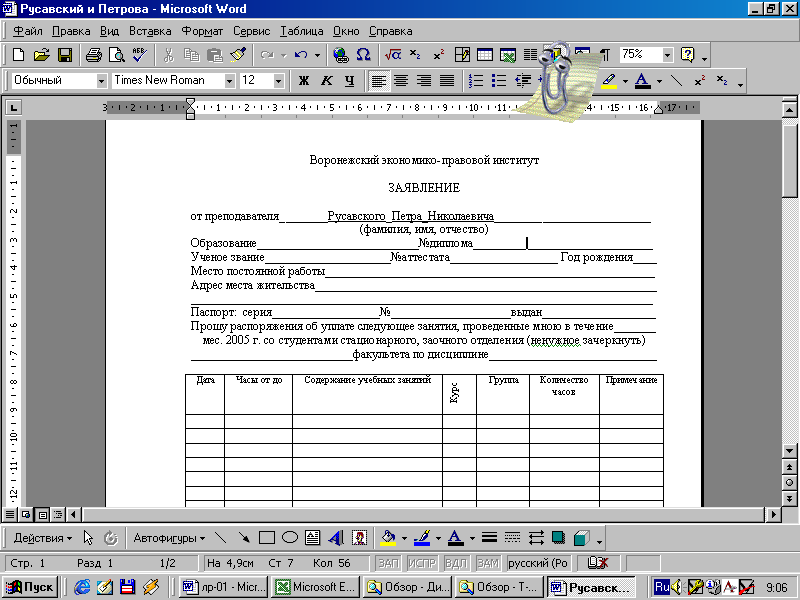
Task: Switch to лр-01 Word taskbar button
Action: coord(223,587)
